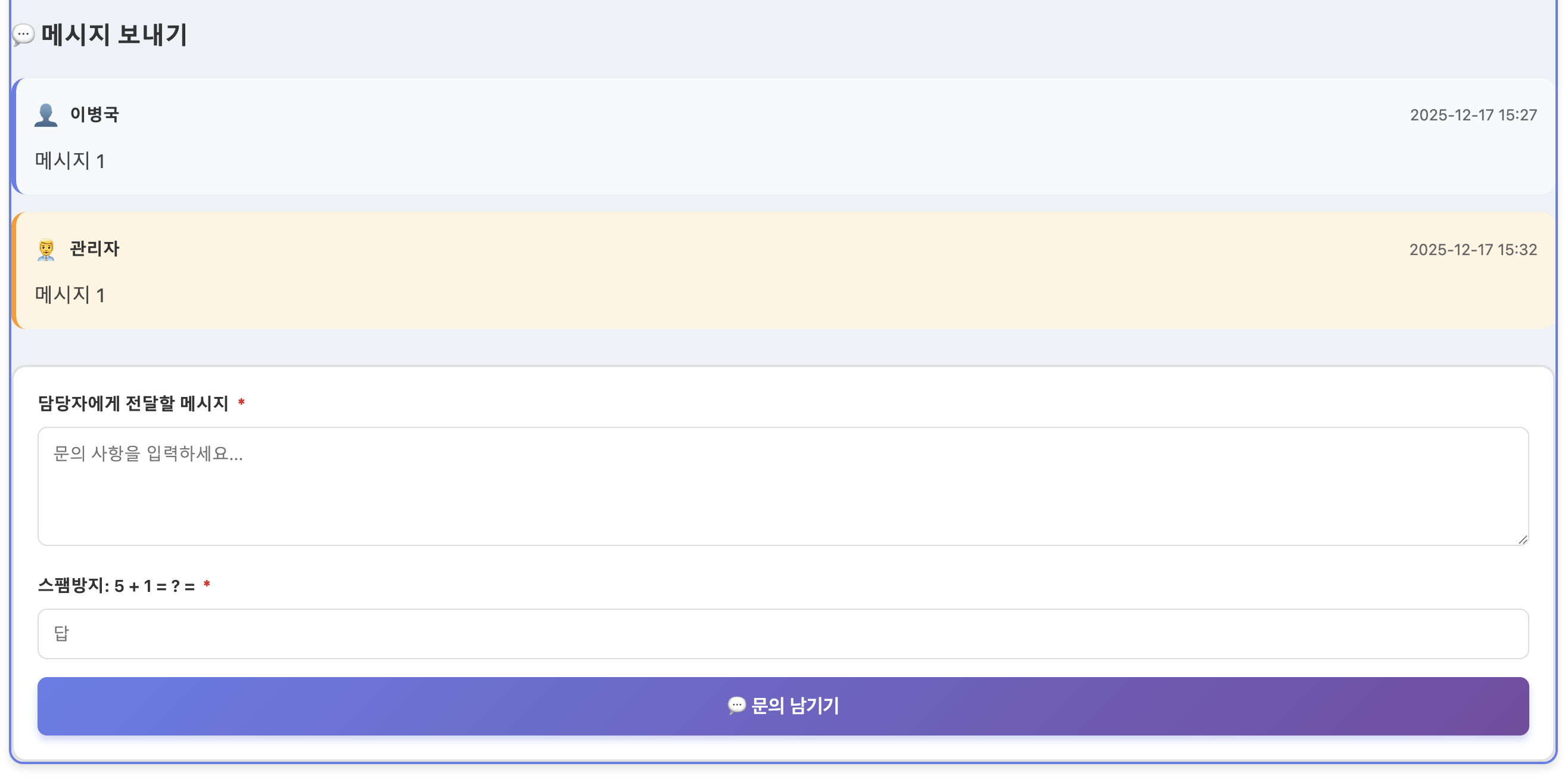The height and width of the screenshot is (782, 1568).
Task: Focus the 문의 사항을 입력하세요 message textarea
Action: point(783,486)
